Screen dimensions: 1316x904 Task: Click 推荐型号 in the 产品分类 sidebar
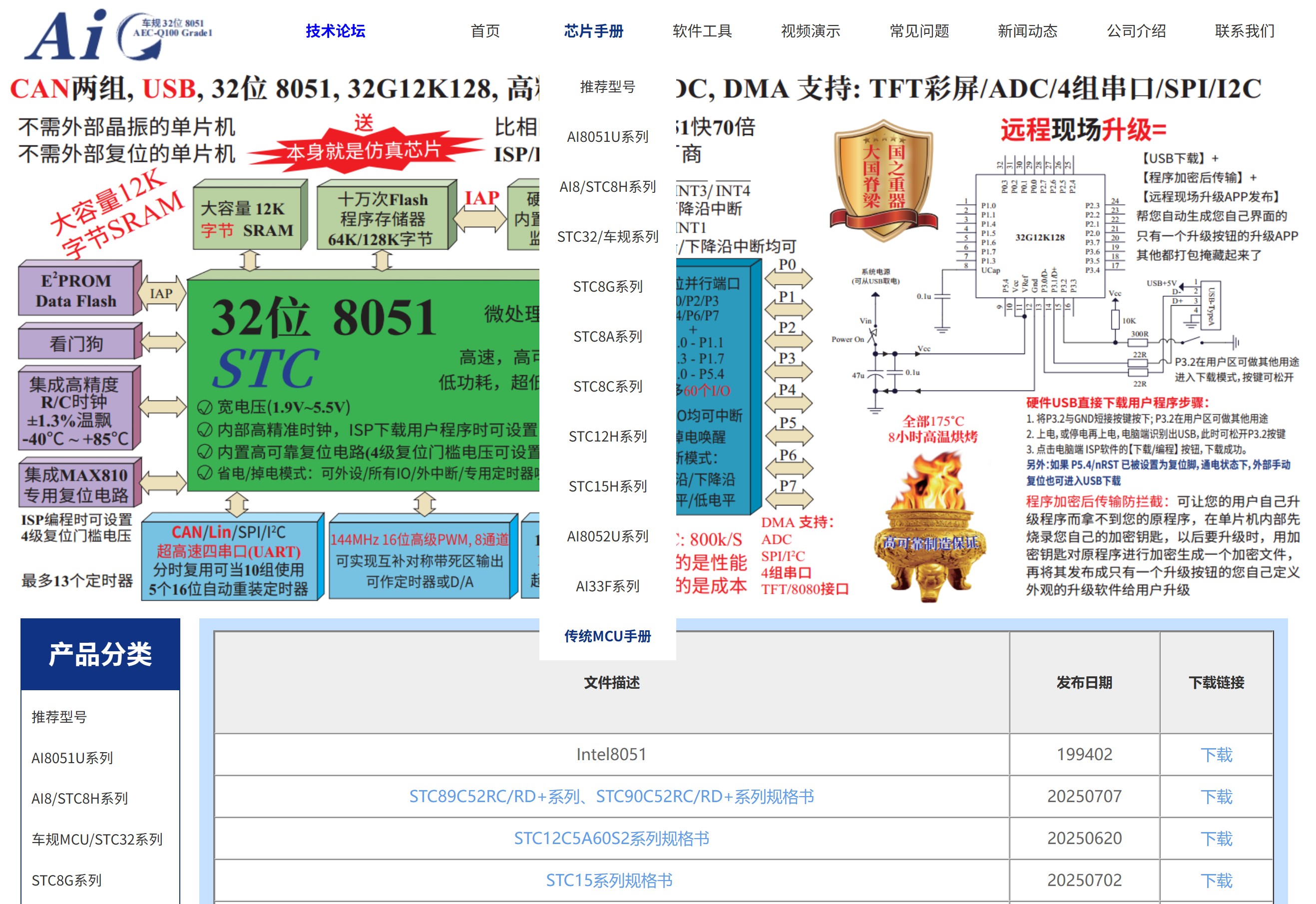(59, 717)
